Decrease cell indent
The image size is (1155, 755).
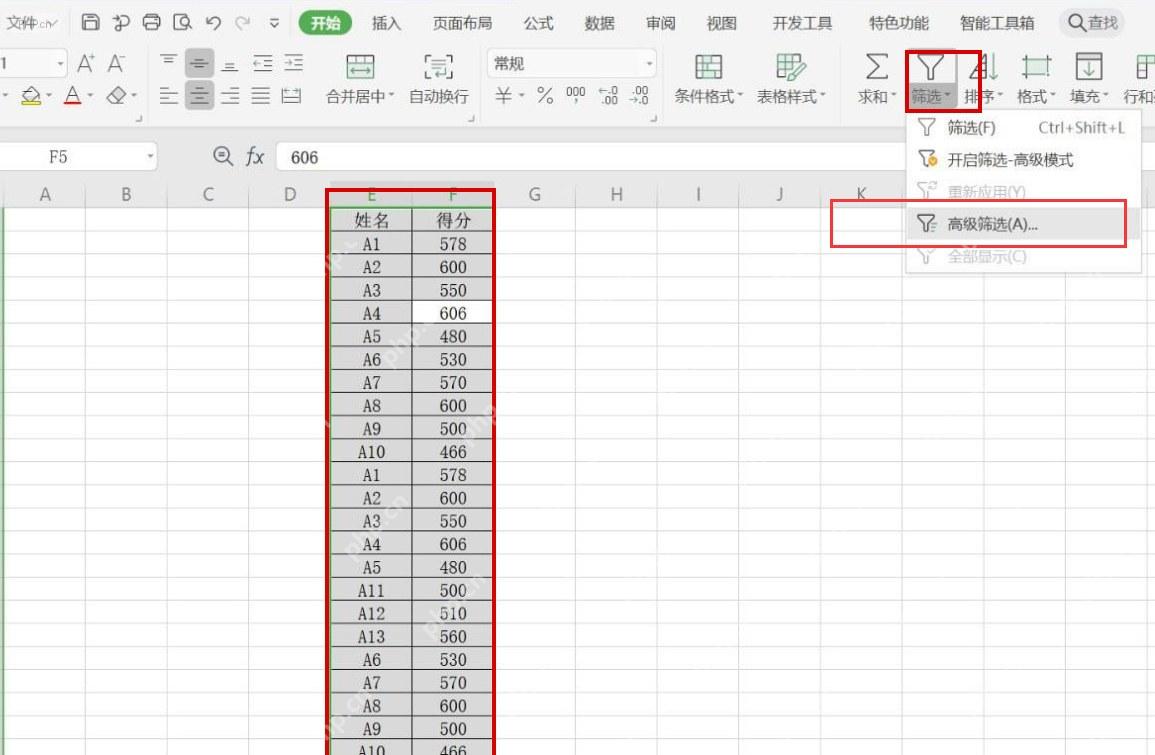point(262,63)
